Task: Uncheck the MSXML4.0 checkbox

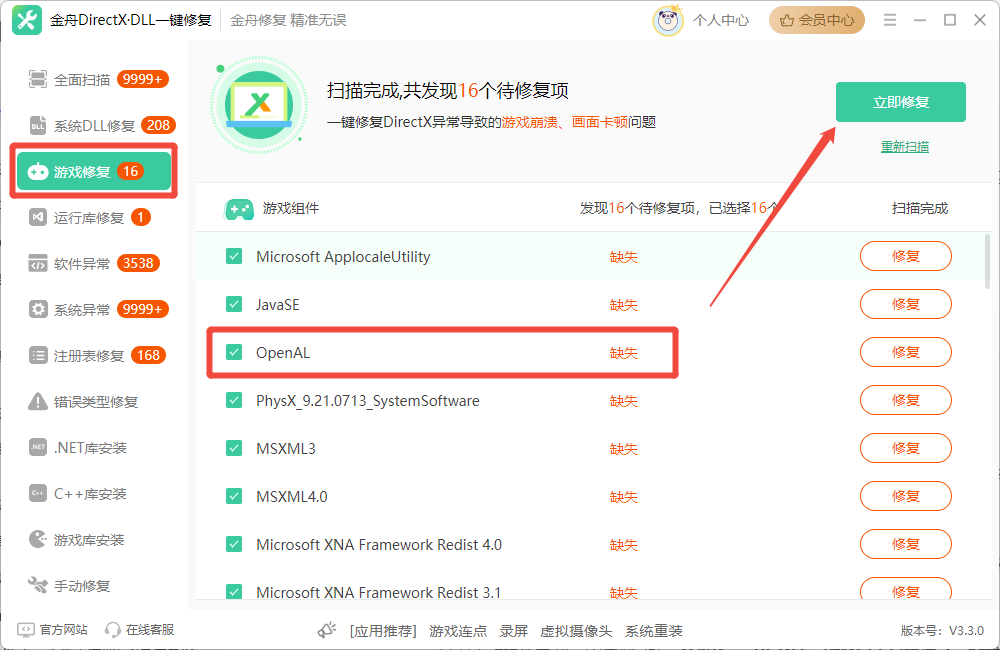Action: pos(234,496)
